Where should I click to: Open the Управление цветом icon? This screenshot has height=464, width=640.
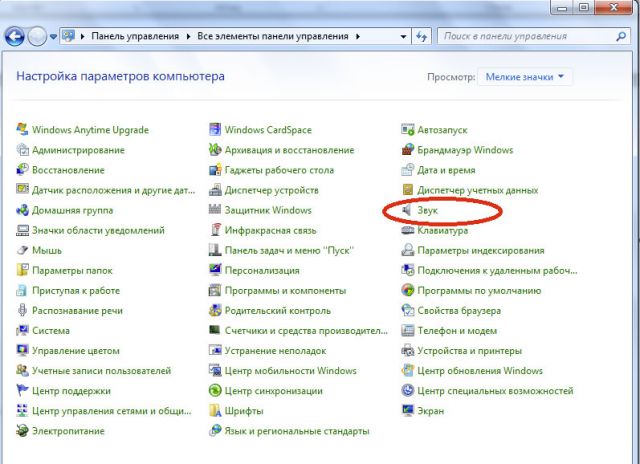pos(22,351)
